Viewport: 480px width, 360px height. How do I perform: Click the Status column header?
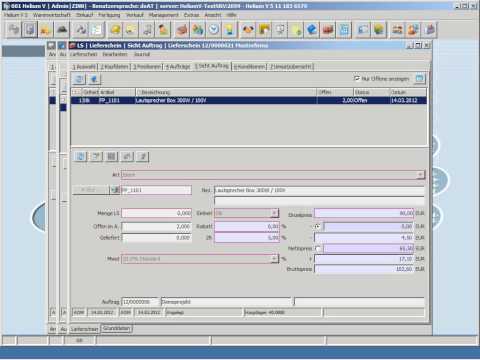pos(371,92)
